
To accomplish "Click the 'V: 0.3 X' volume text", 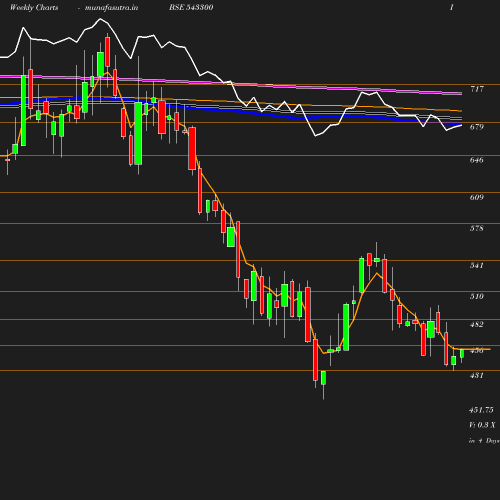I will (482, 425).
